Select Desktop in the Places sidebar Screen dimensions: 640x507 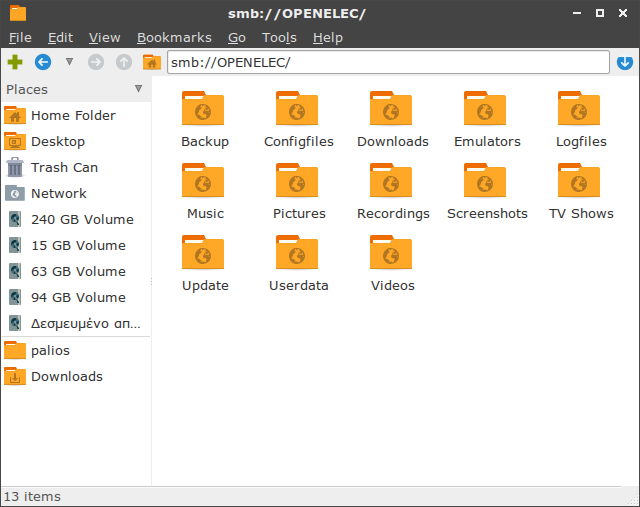pyautogui.click(x=76, y=141)
